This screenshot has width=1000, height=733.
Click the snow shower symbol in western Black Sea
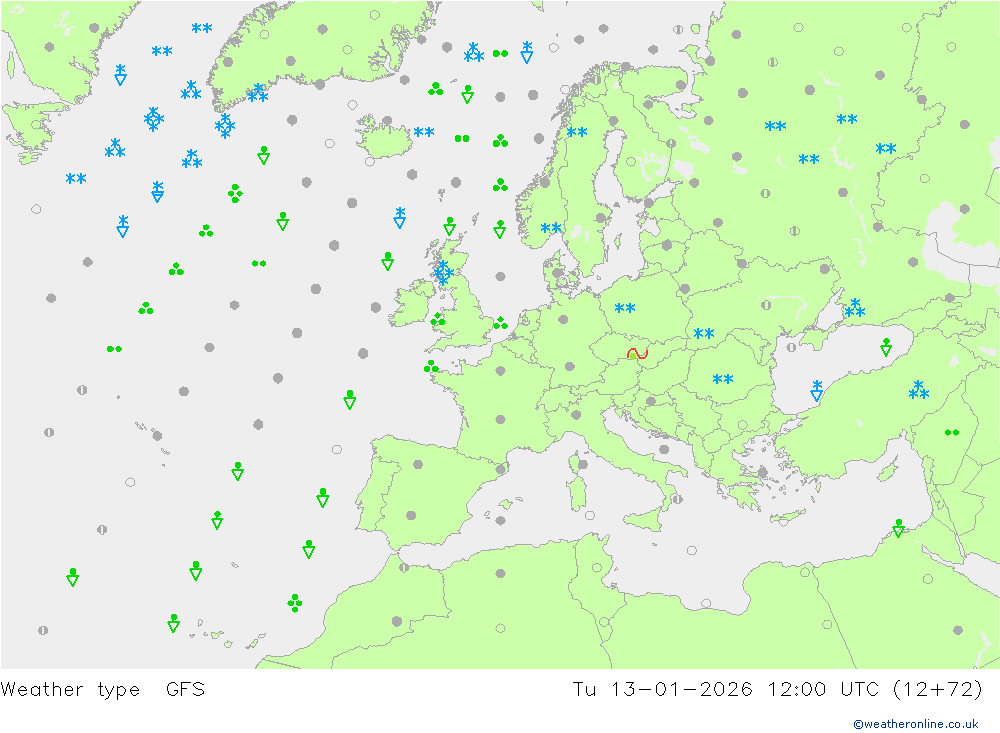[816, 390]
